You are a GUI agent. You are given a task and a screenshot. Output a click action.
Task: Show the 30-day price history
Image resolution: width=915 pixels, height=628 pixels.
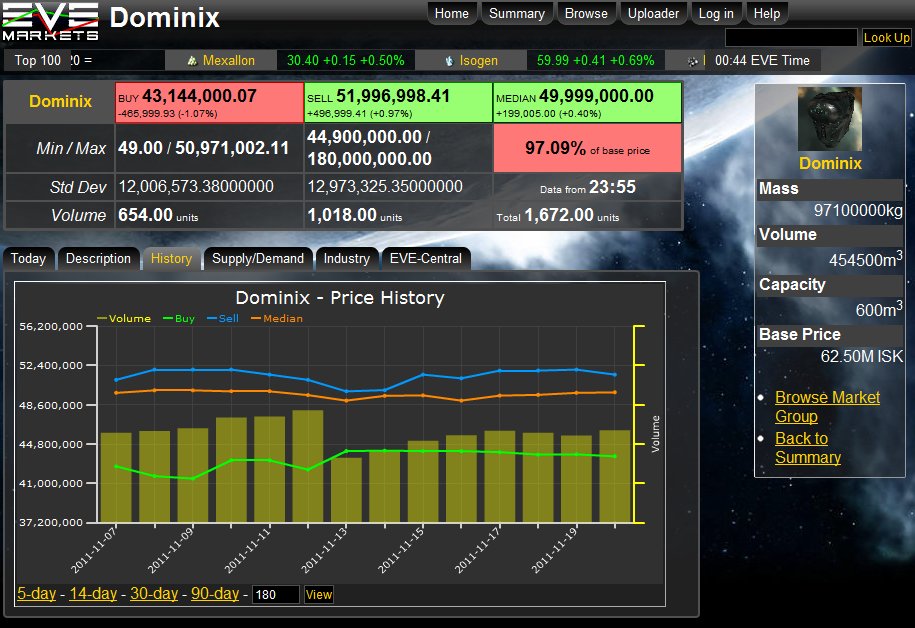point(154,594)
